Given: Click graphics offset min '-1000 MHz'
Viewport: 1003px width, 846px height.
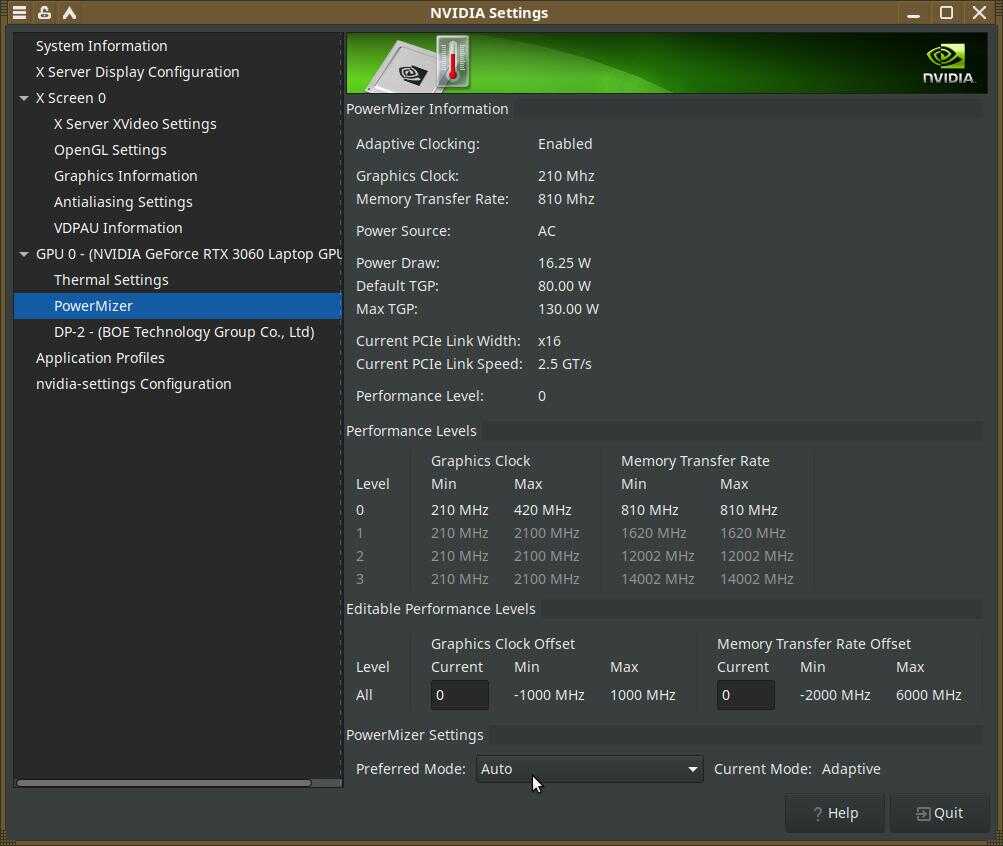Looking at the screenshot, I should (549, 695).
